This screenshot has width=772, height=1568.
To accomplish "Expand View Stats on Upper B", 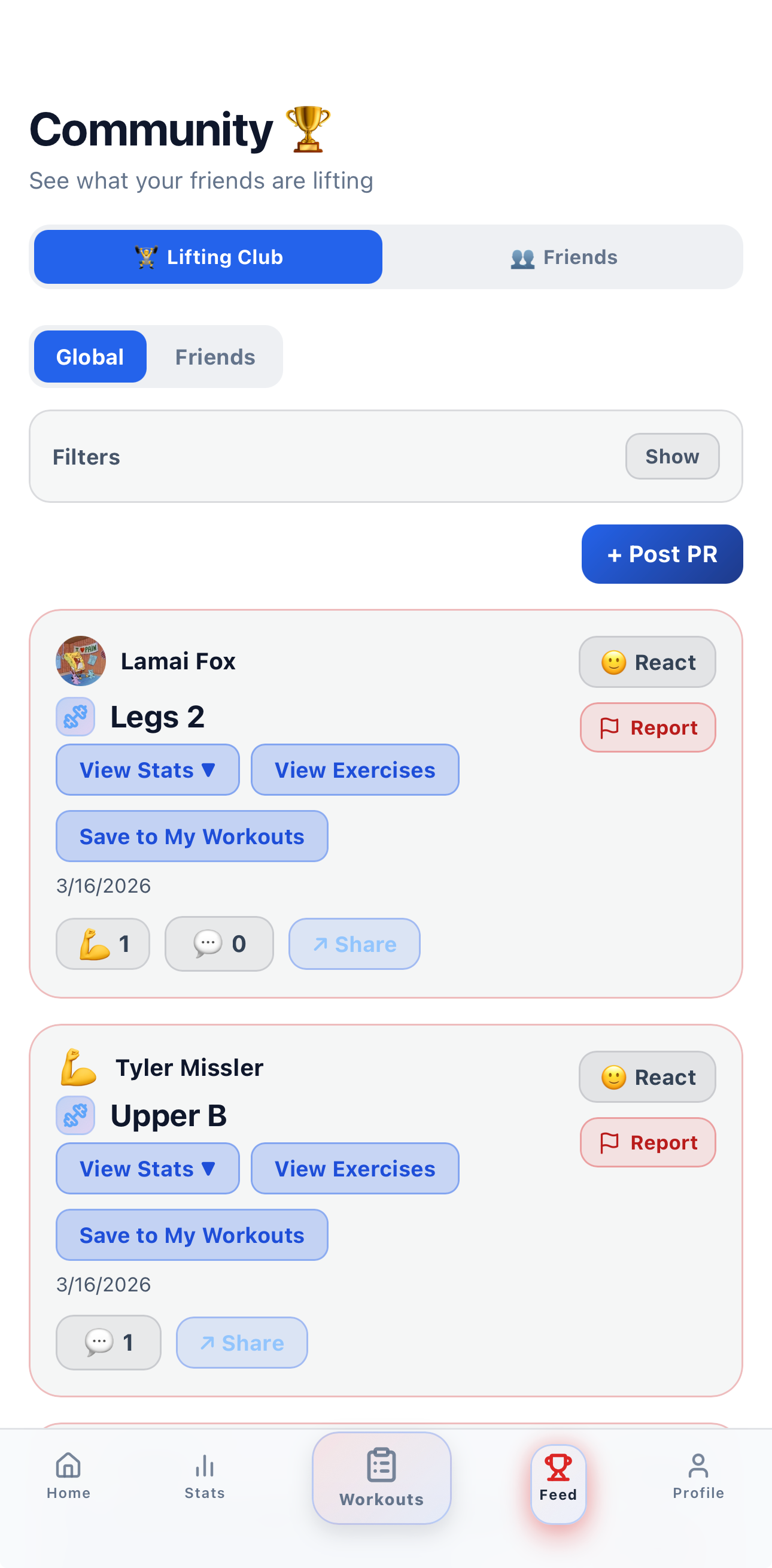I will 147,1167.
